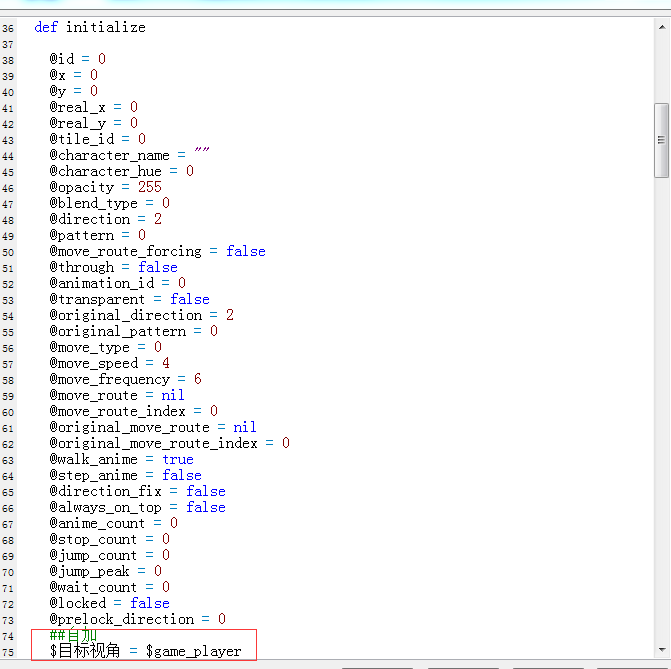Click the scroll up arrow
Screen dimensions: 671x669
click(662, 27)
